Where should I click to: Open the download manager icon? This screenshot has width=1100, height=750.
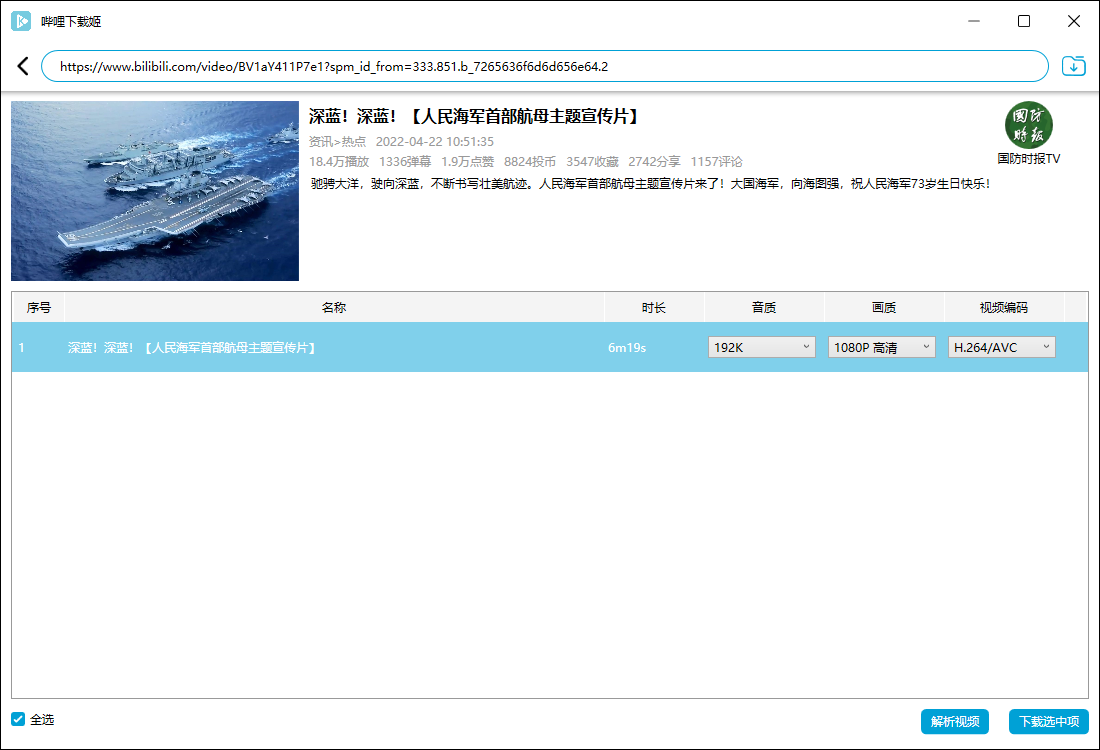coord(1073,66)
